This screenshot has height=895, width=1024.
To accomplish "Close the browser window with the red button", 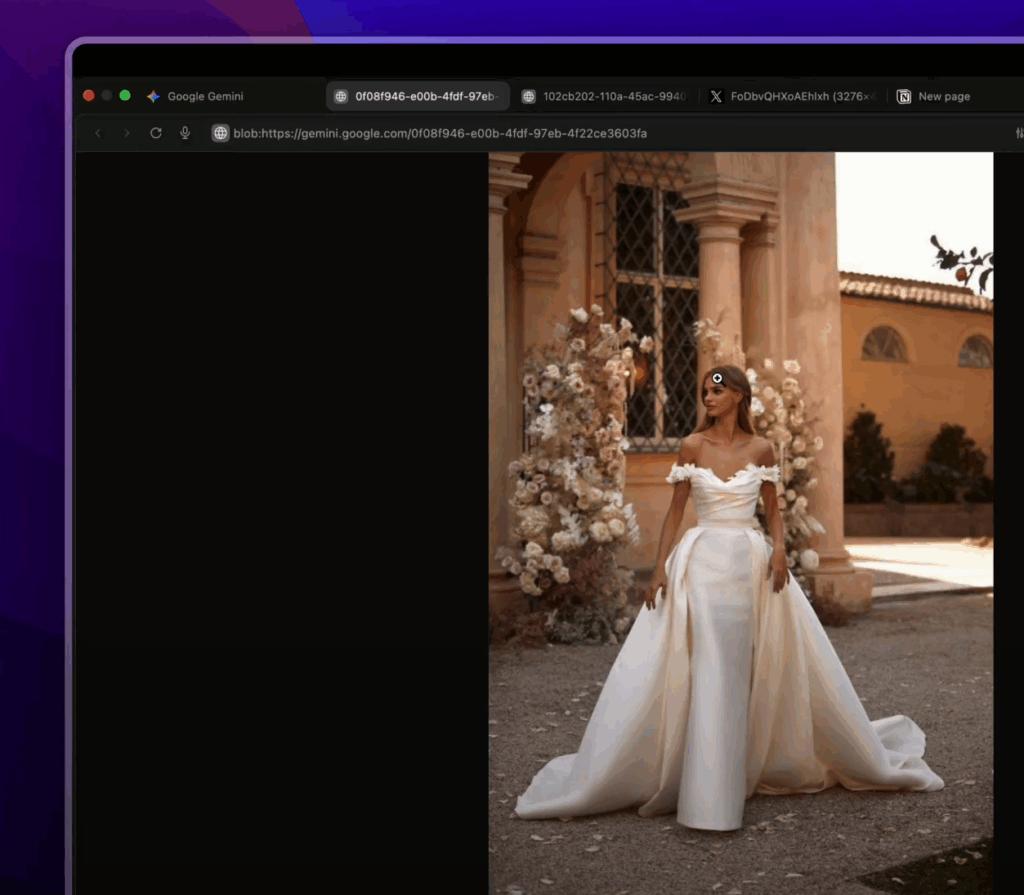I will coord(89,96).
